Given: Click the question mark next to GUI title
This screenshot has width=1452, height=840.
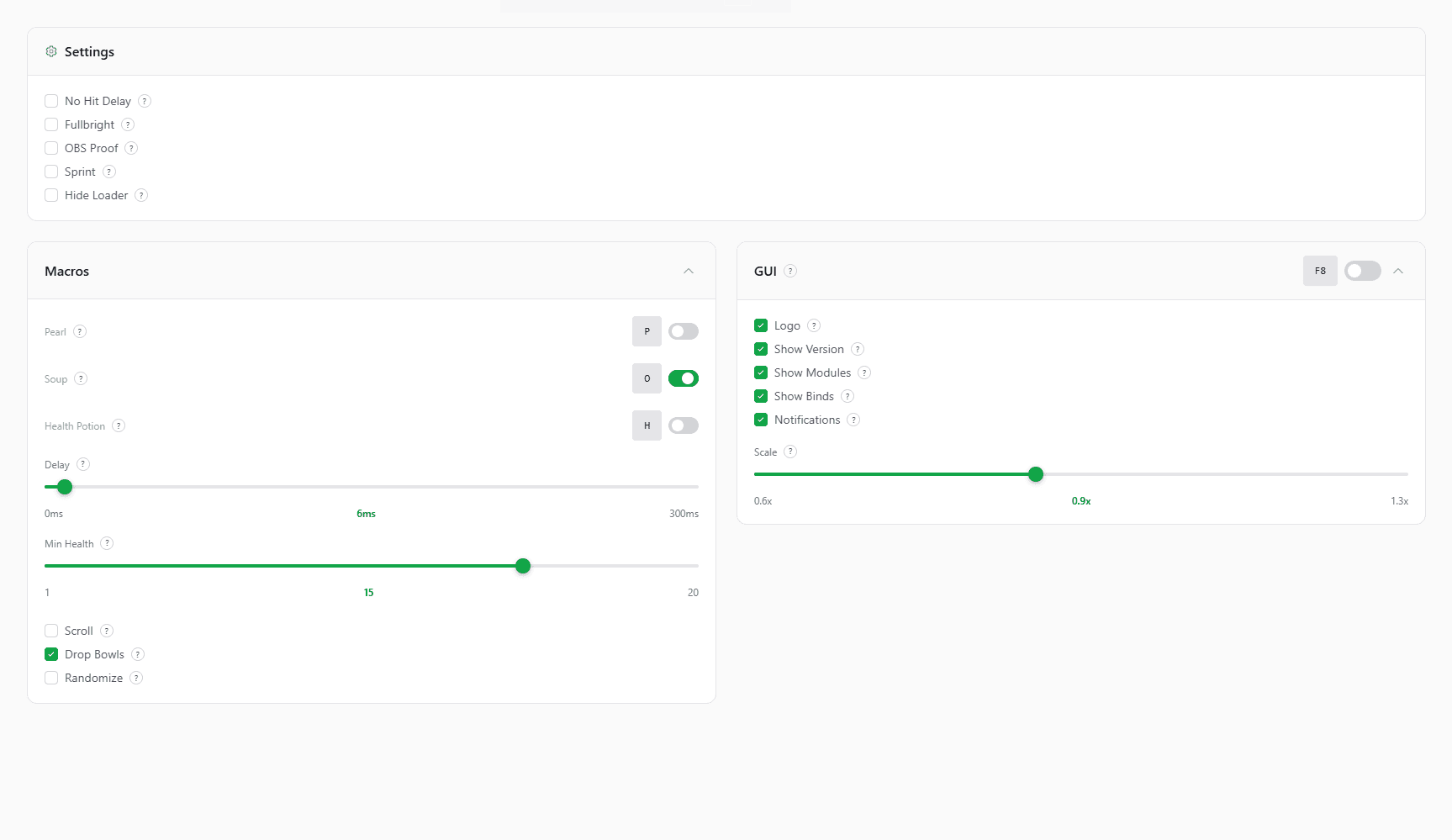Looking at the screenshot, I should point(790,271).
